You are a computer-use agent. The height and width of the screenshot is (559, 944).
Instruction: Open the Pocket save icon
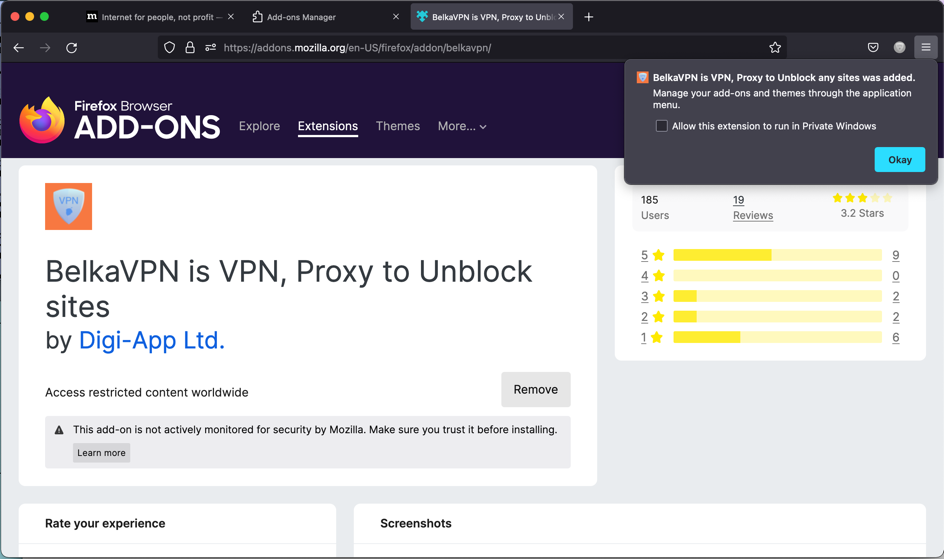click(x=873, y=48)
